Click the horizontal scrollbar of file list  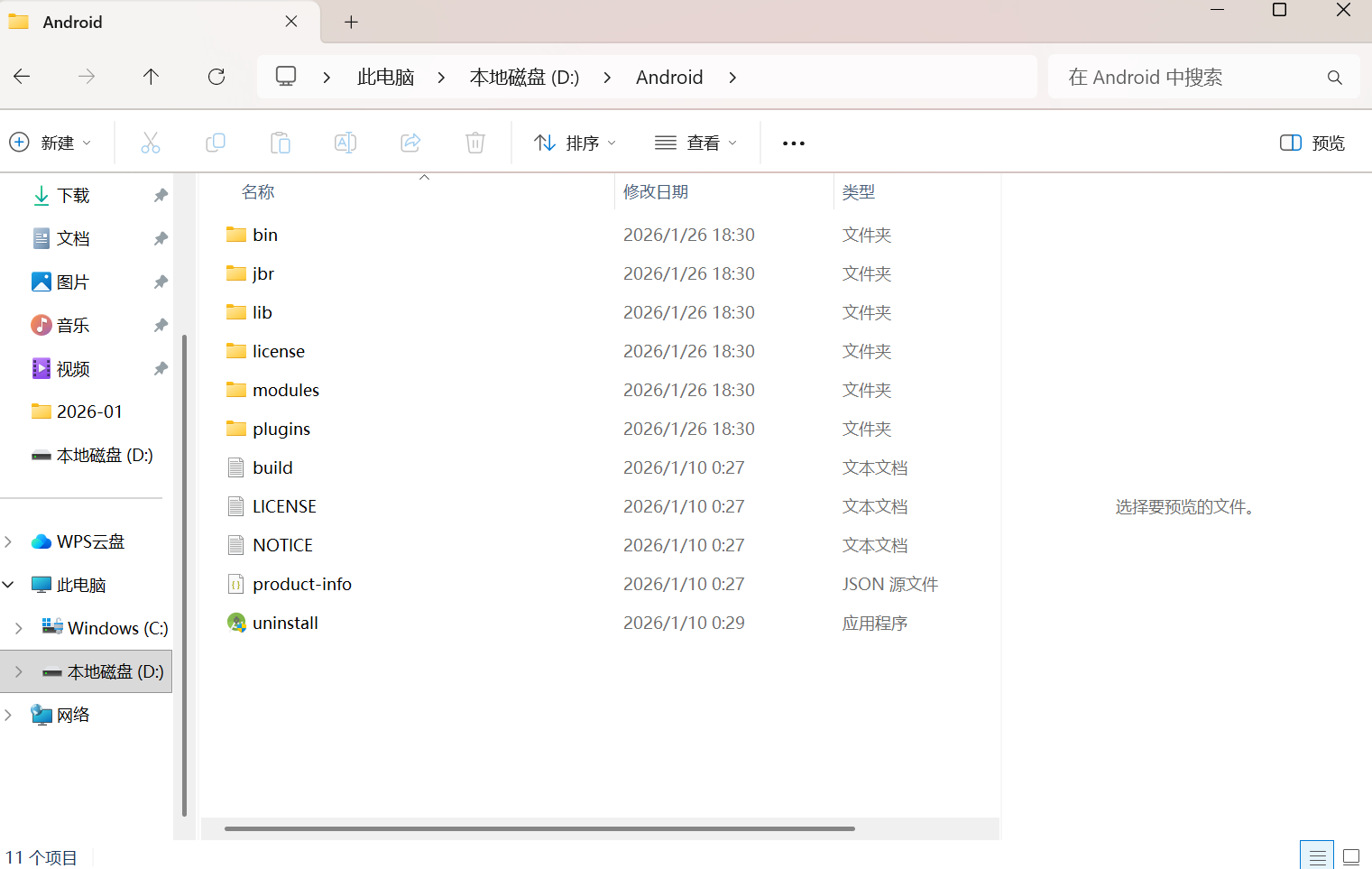coord(539,828)
